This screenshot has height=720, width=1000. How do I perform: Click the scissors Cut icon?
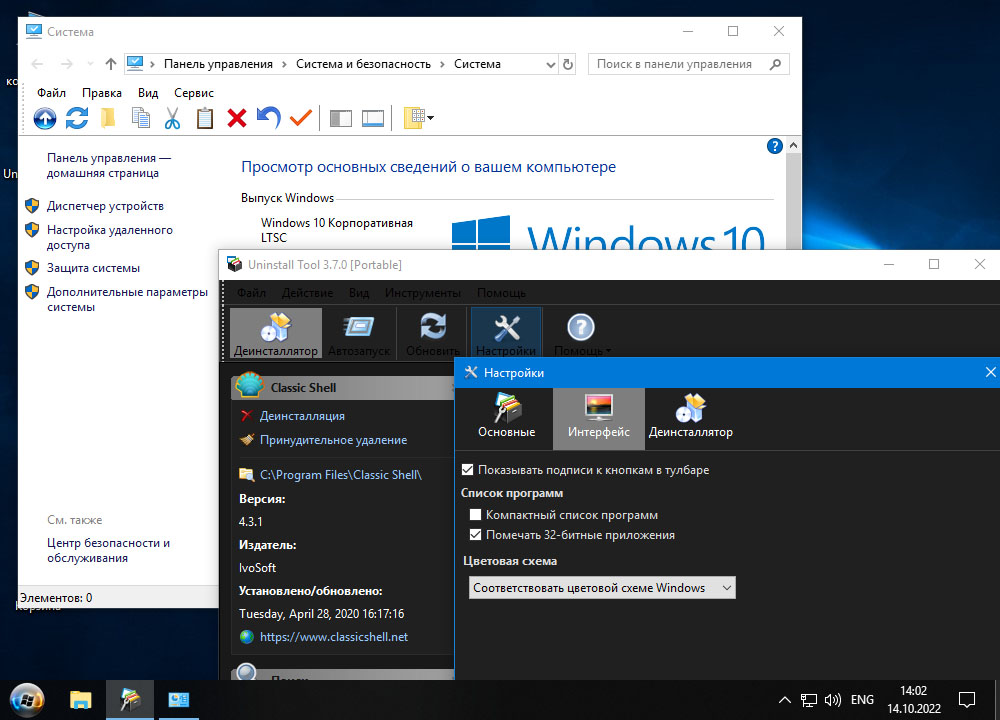172,118
